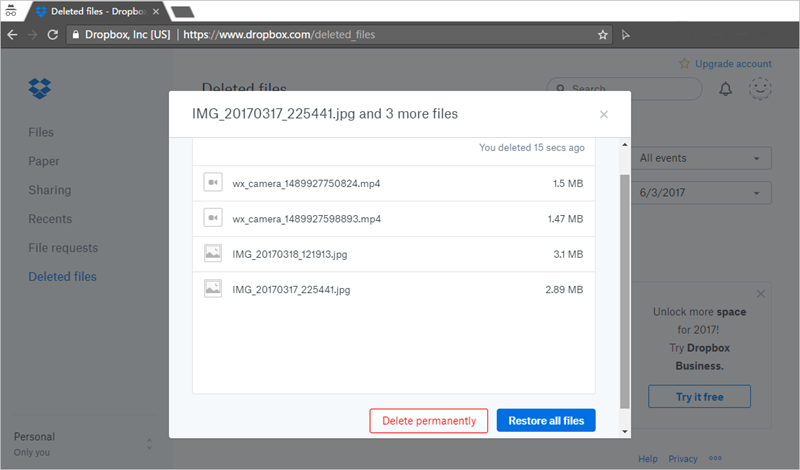
Task: Click the cursor extension icon in toolbar
Action: [x=626, y=35]
